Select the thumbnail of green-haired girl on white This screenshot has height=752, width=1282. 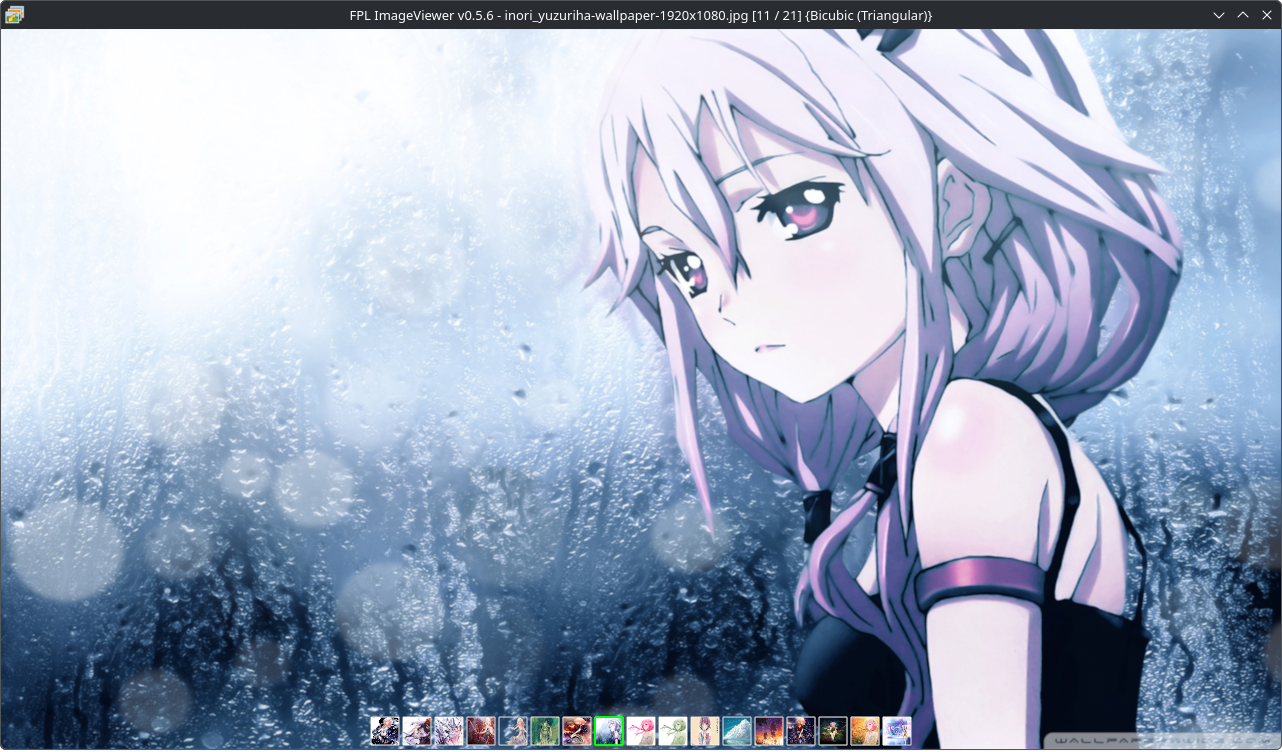673,731
